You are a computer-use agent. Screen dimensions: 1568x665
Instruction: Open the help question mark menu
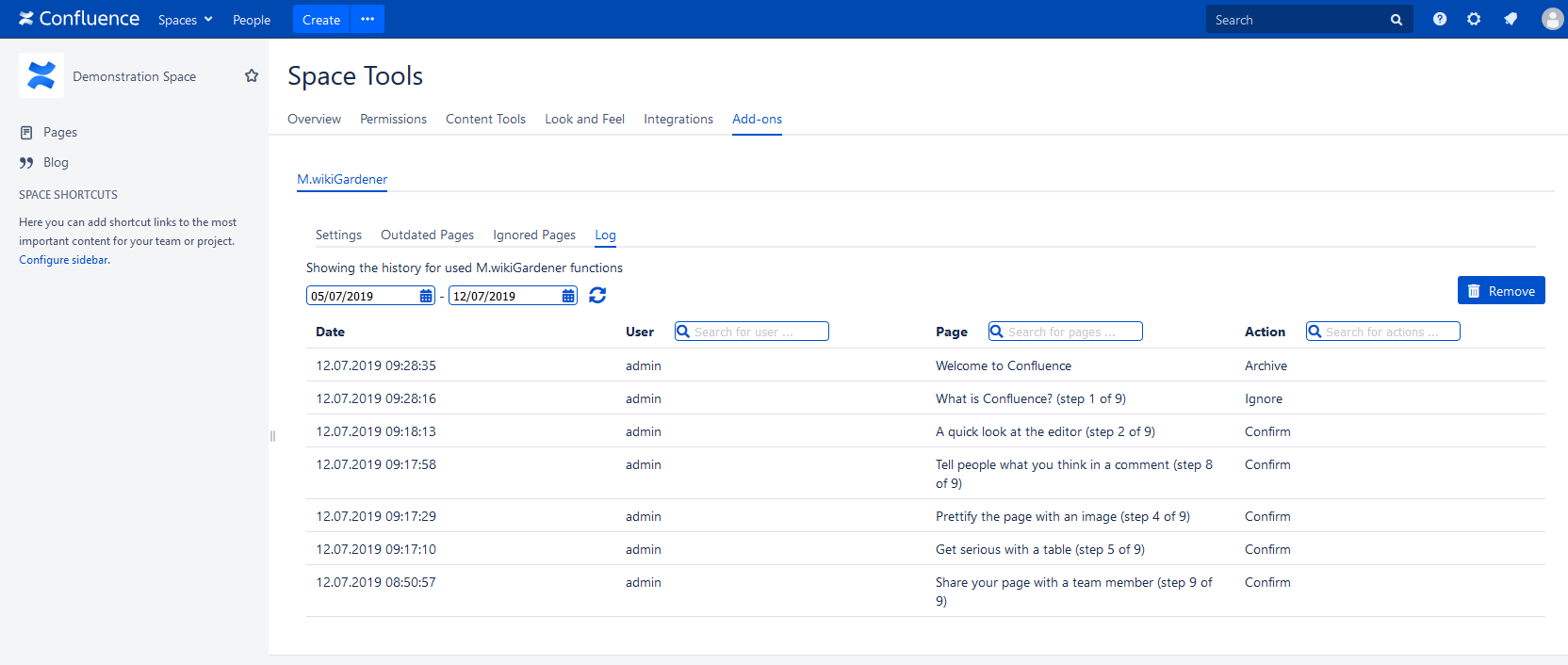1440,19
